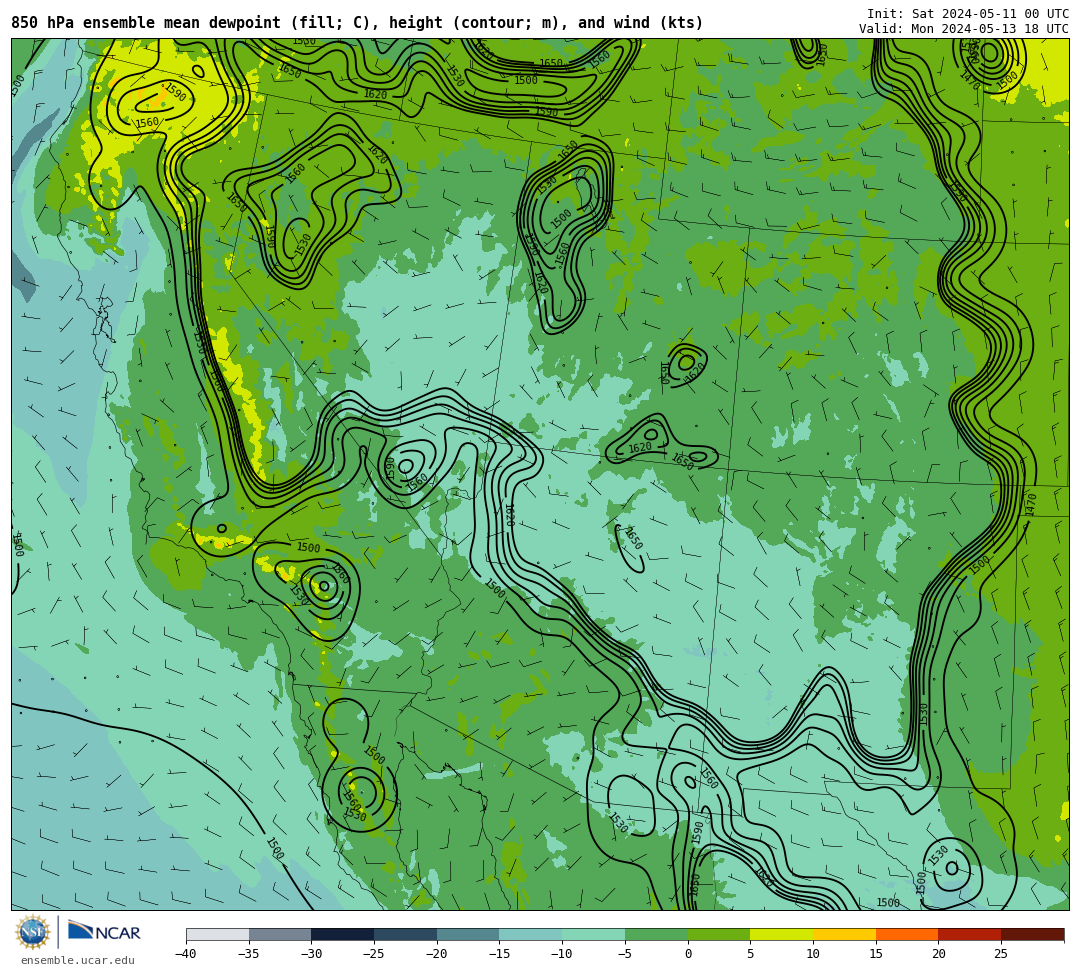The width and height of the screenshot is (1080, 973).
Task: Click the lightest gray -40 to -35 swatch
Action: [x=218, y=934]
